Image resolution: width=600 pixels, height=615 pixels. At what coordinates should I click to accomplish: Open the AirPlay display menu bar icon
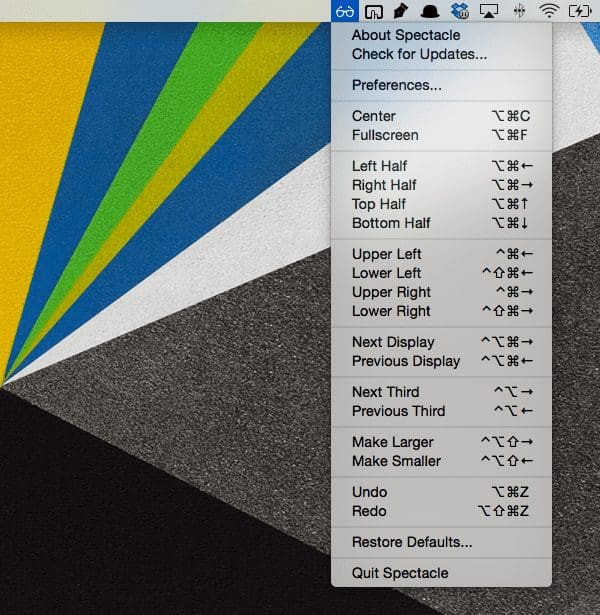[x=489, y=11]
